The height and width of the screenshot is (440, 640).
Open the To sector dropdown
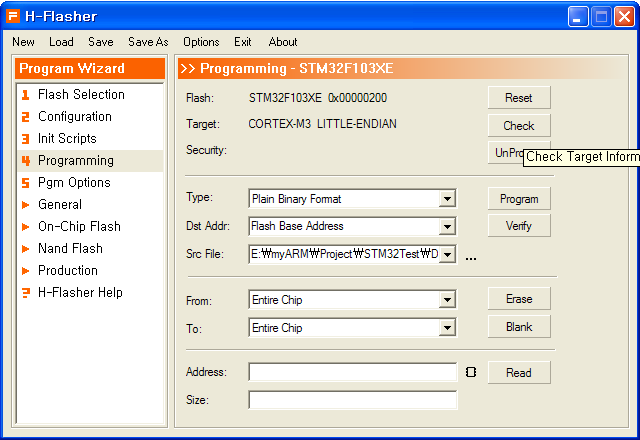click(447, 328)
